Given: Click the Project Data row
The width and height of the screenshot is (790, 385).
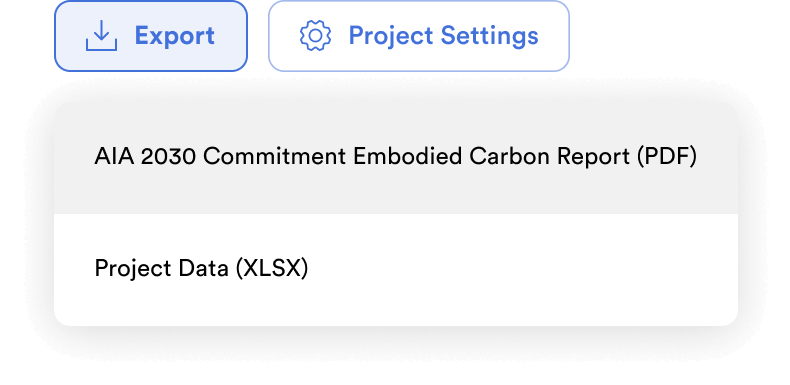Looking at the screenshot, I should (x=396, y=270).
